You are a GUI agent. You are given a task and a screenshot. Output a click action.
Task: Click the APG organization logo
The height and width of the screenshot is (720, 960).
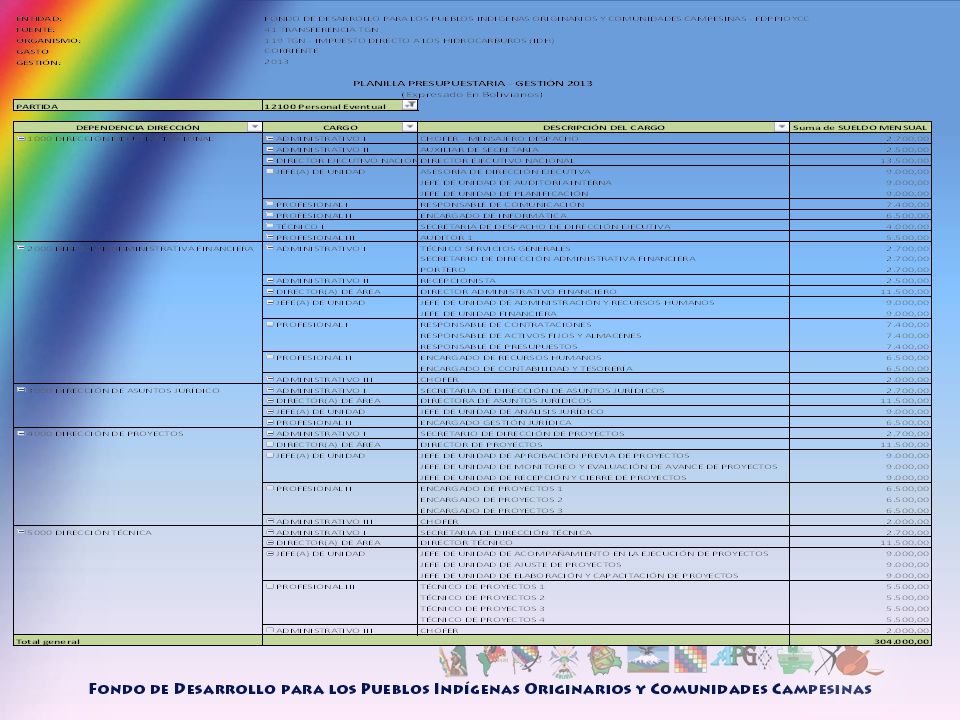coord(733,659)
